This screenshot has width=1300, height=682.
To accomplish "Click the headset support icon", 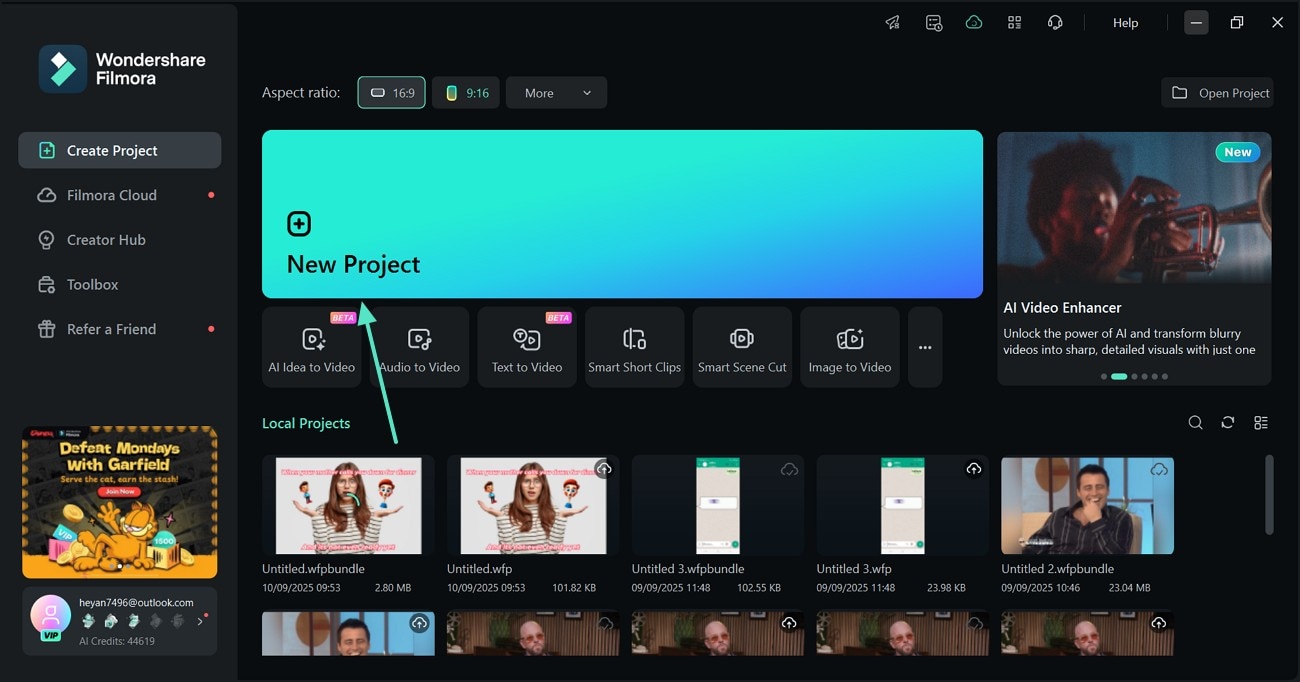I will [1055, 22].
